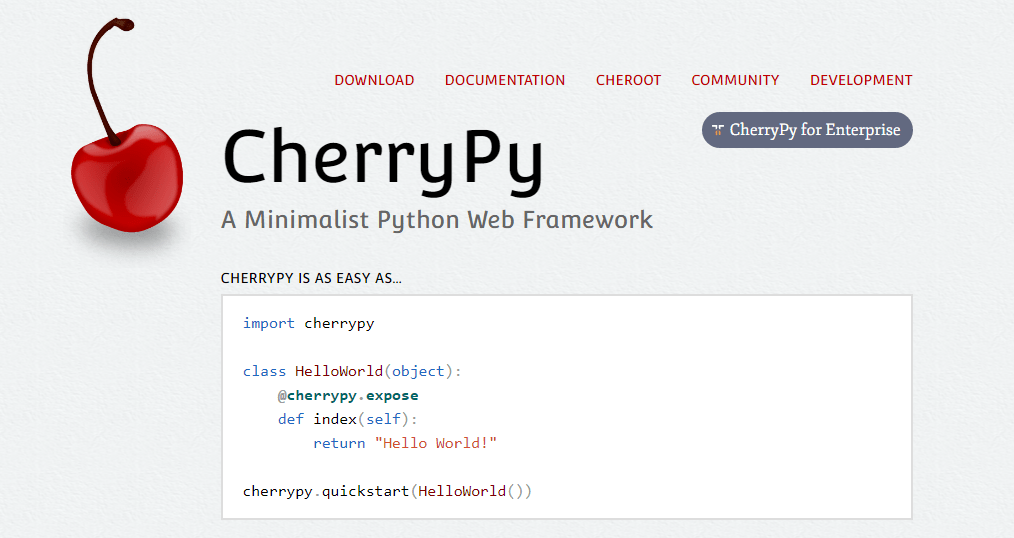
Task: Open the DOCUMENTATION navigation link
Action: [505, 80]
